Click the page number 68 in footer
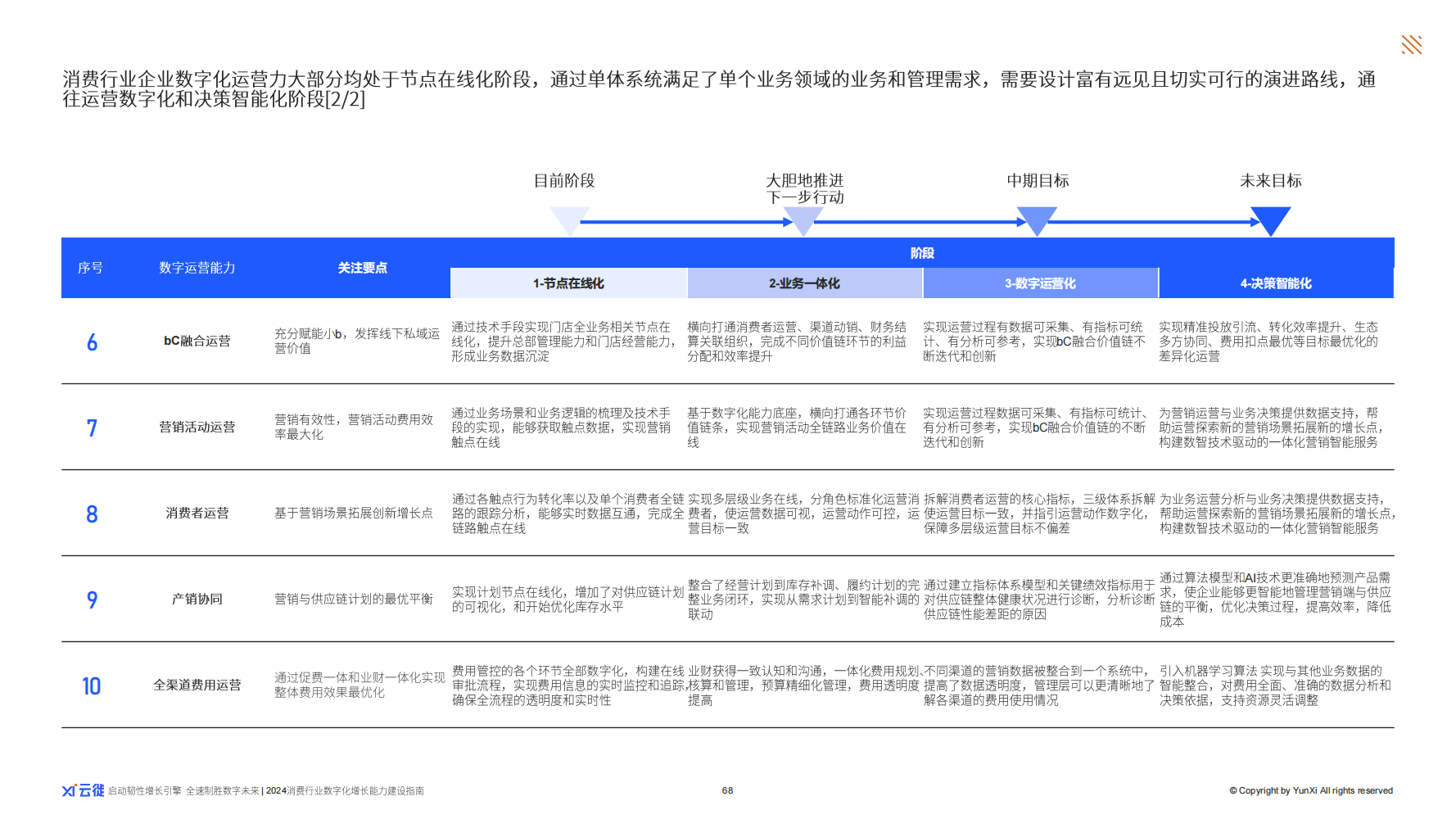 727,790
